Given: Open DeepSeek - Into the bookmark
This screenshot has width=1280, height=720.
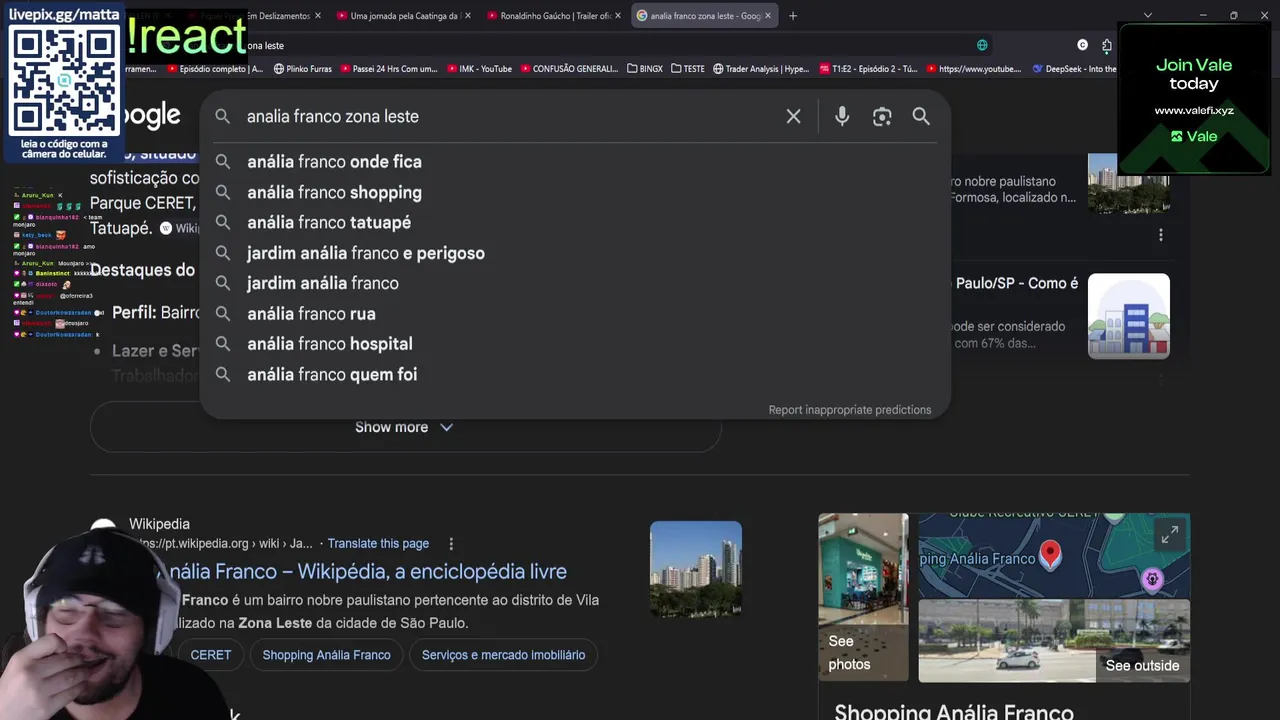Looking at the screenshot, I should pos(1074,69).
